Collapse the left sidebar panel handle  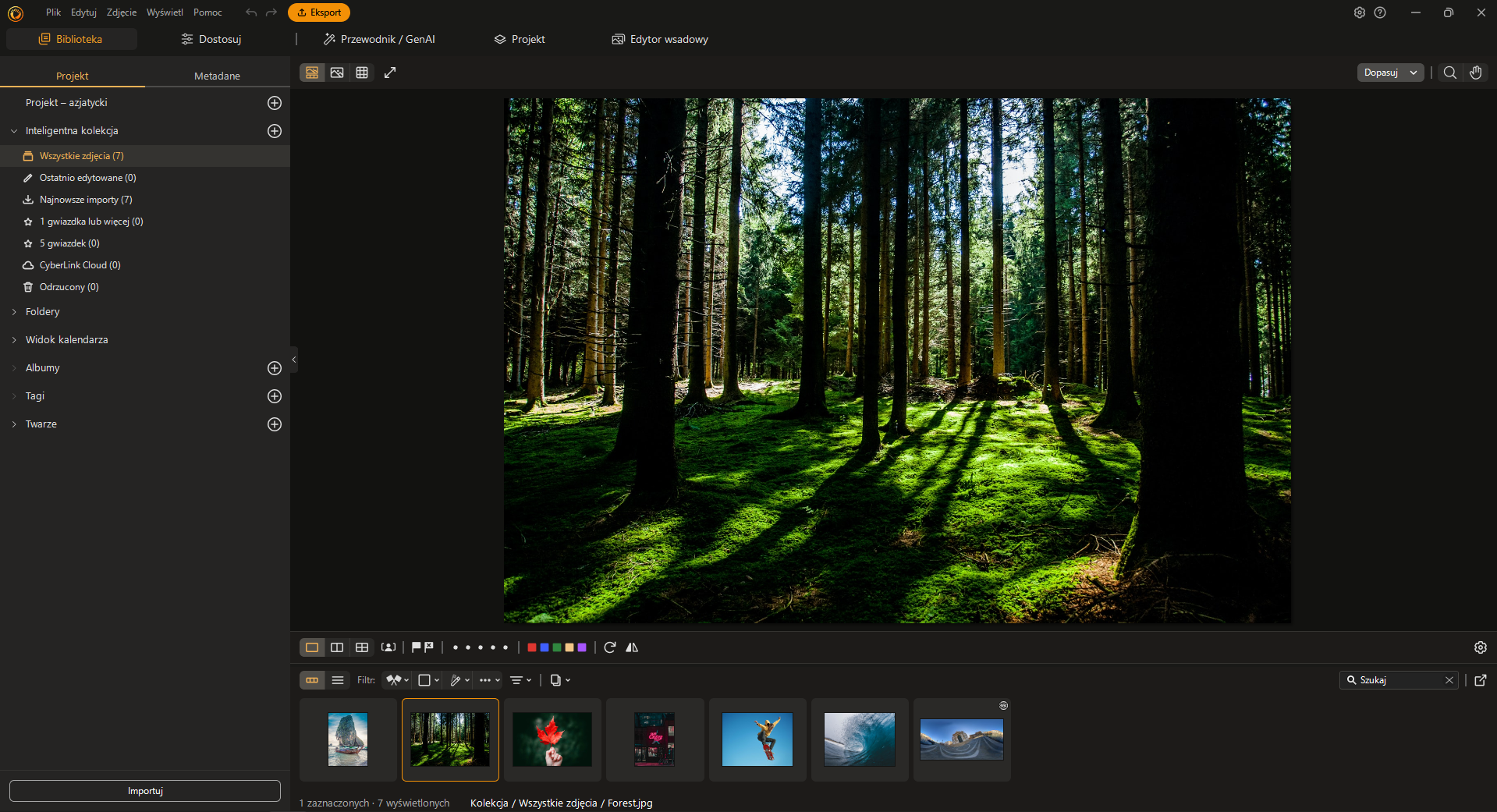(x=294, y=360)
